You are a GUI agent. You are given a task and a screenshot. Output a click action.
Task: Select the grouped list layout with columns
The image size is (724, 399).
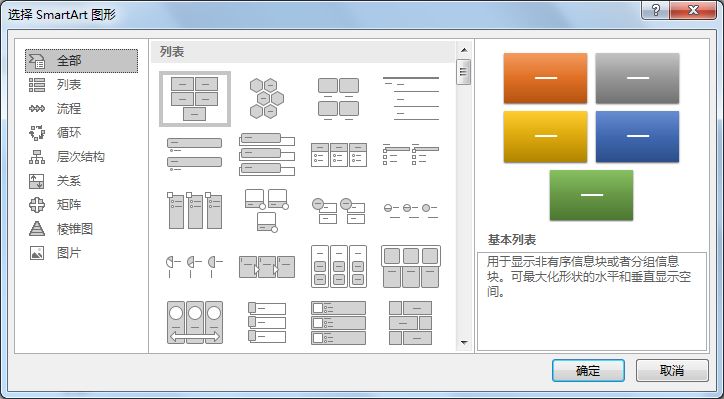[338, 266]
